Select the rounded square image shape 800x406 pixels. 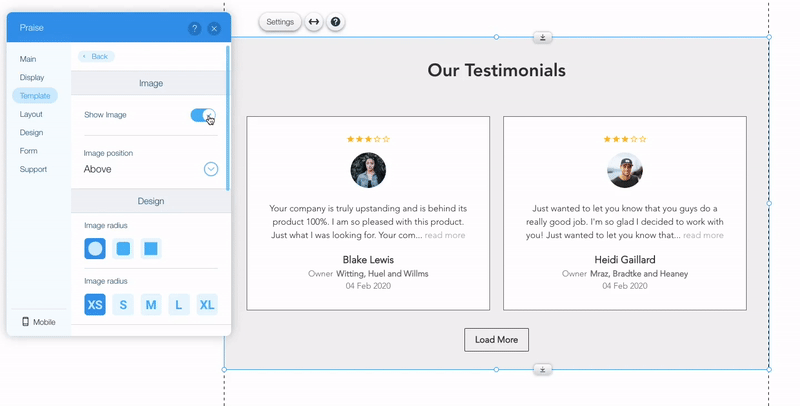pyautogui.click(x=123, y=248)
